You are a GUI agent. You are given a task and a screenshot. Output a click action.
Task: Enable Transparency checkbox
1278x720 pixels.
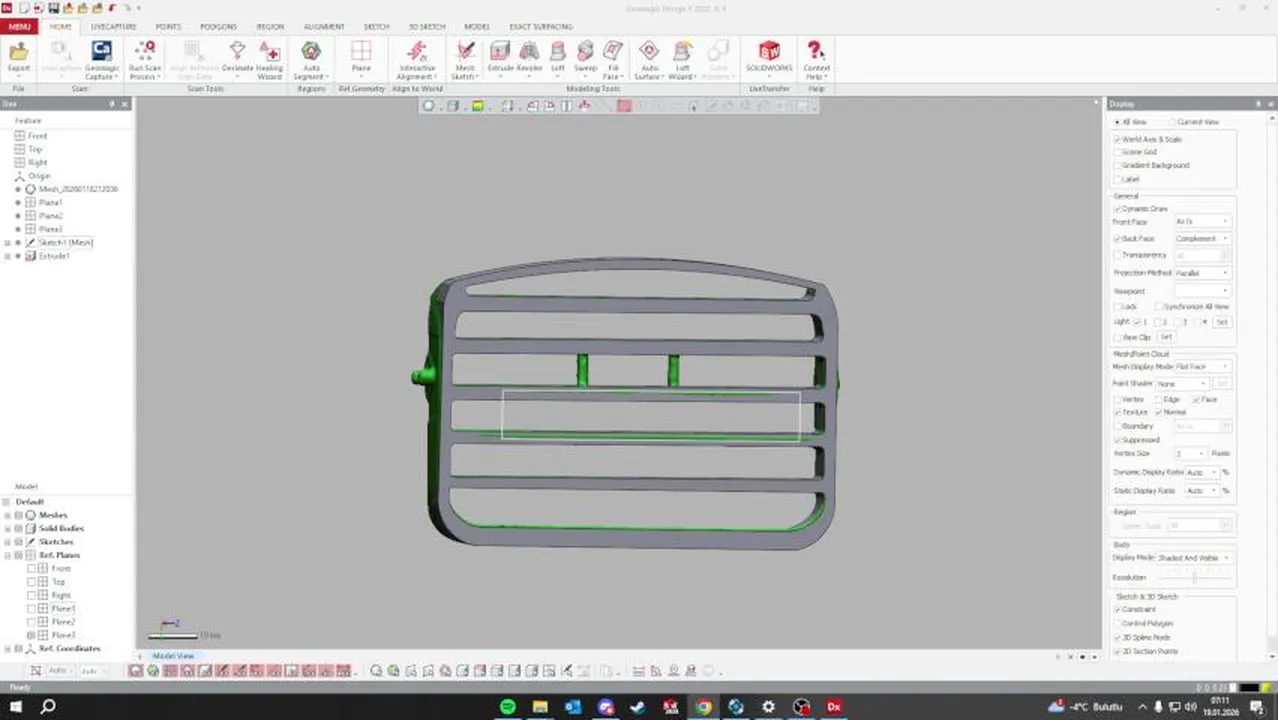click(1117, 255)
